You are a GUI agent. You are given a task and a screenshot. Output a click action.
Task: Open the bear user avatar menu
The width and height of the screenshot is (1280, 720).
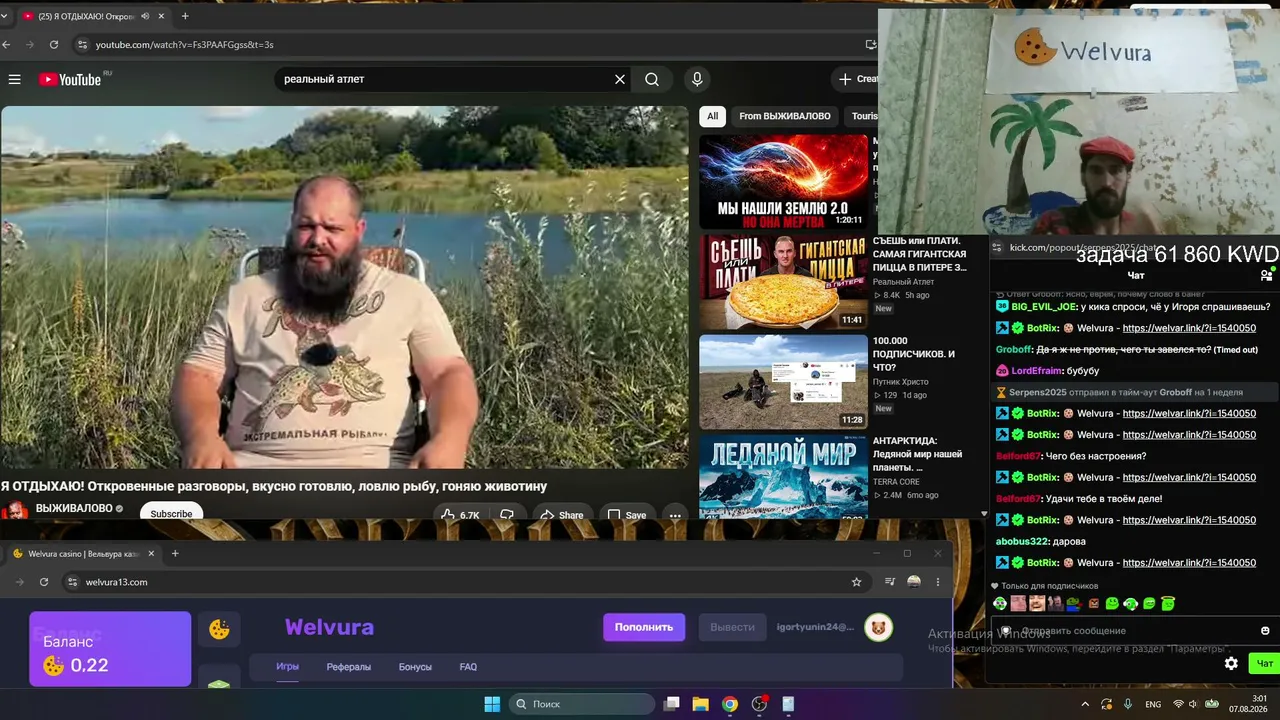[879, 627]
